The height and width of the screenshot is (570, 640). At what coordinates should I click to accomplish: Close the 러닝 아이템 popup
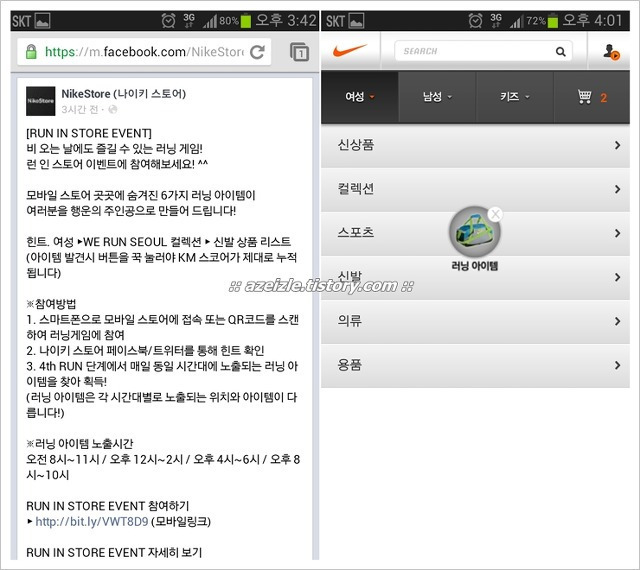495,214
